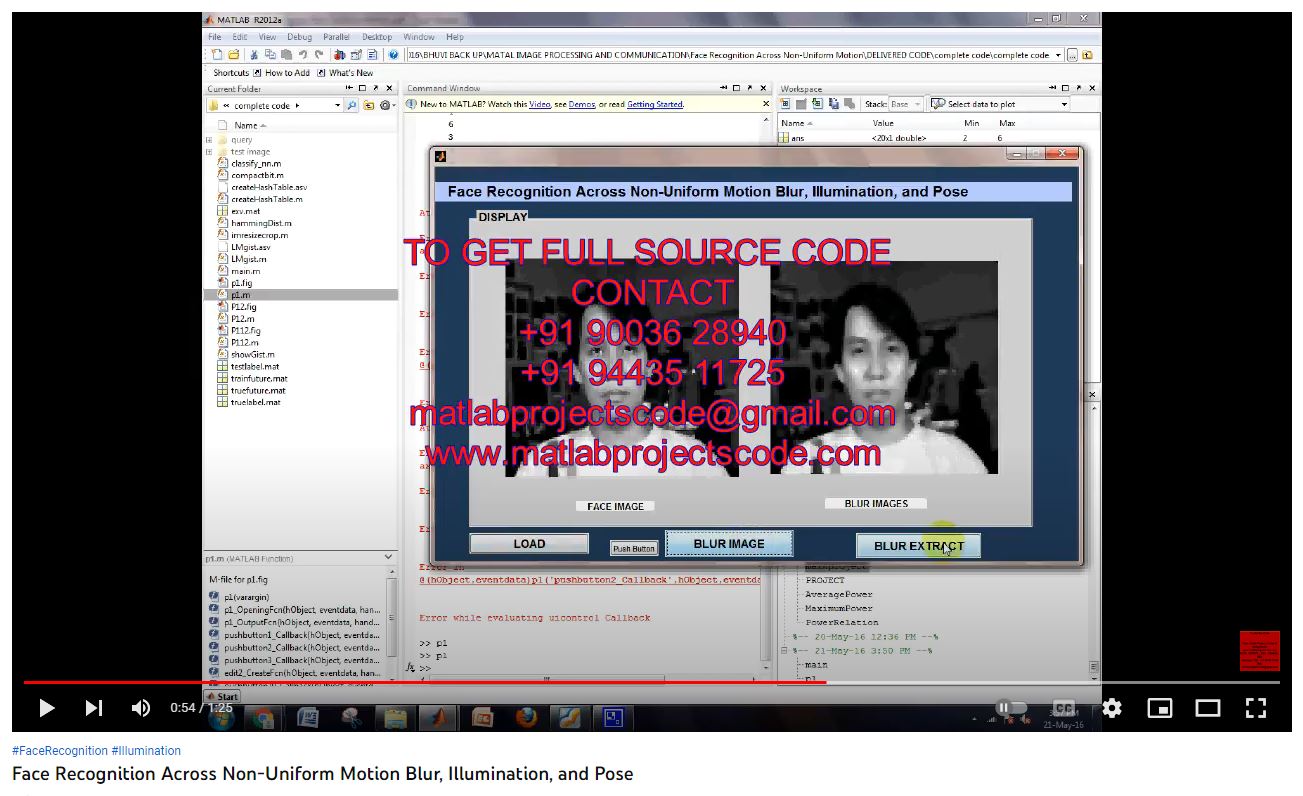
Task: Skip to the next video
Action: coord(94,708)
